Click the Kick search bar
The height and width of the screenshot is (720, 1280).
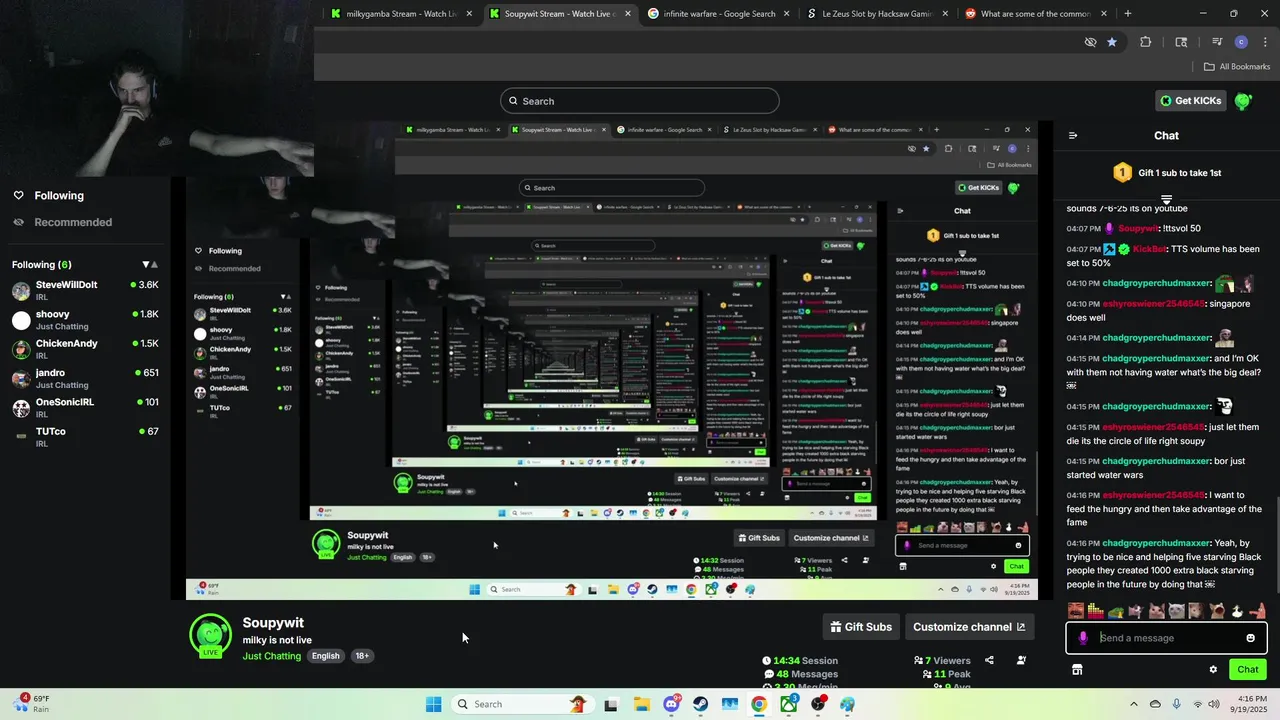[x=640, y=101]
